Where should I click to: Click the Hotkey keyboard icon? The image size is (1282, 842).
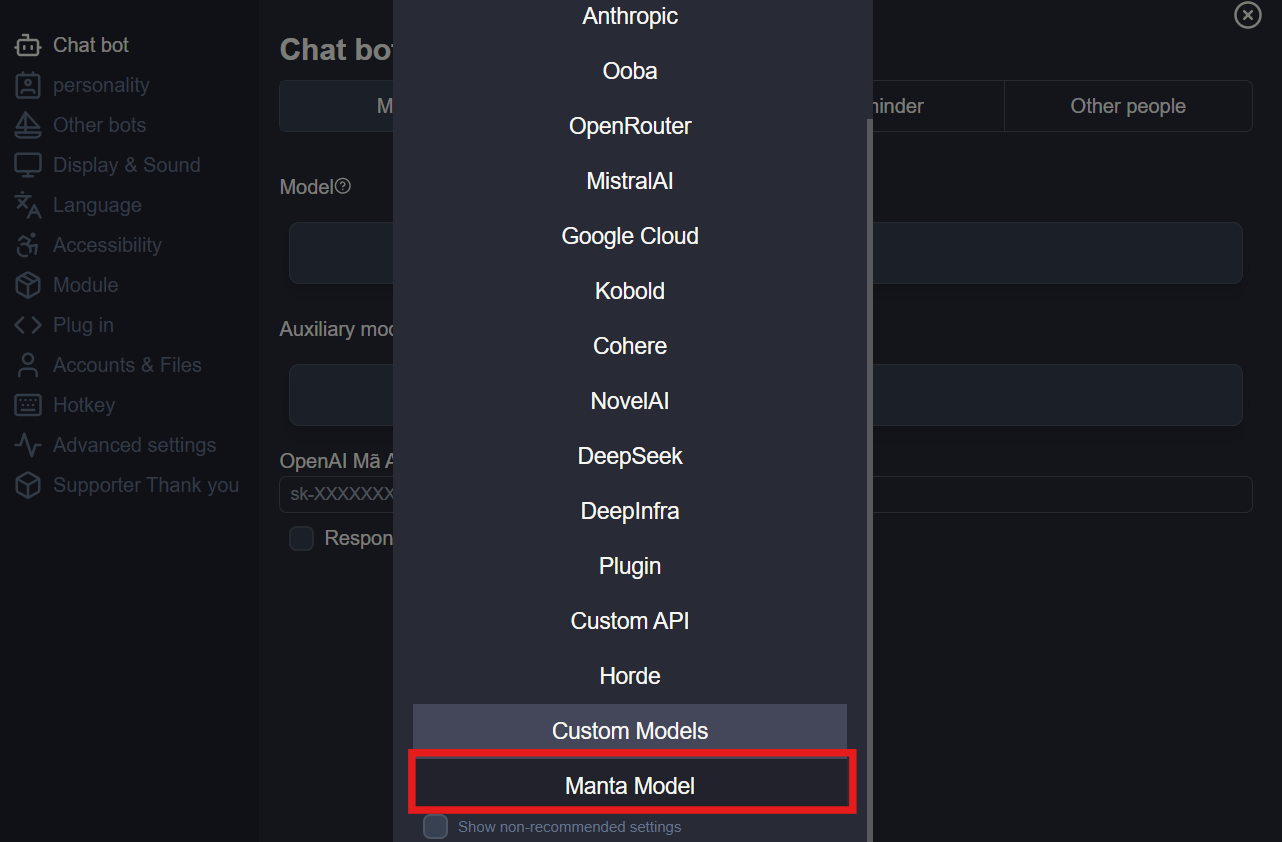(27, 405)
